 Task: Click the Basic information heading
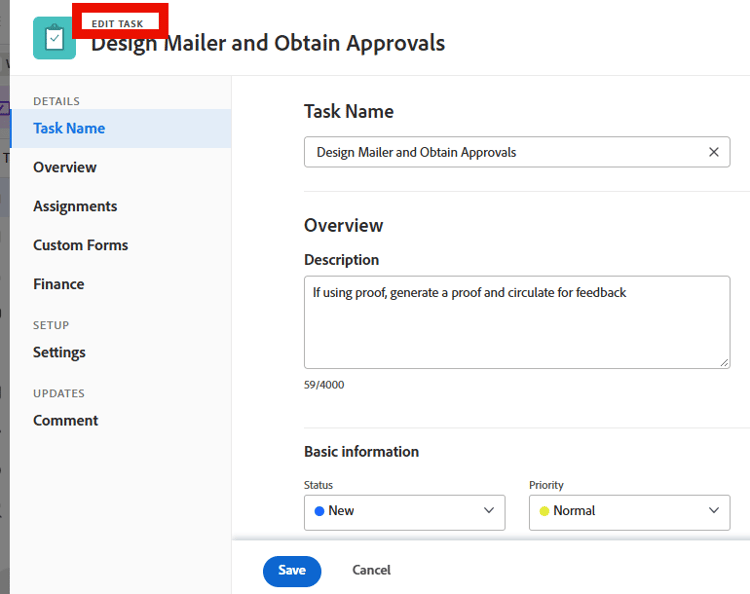point(361,451)
